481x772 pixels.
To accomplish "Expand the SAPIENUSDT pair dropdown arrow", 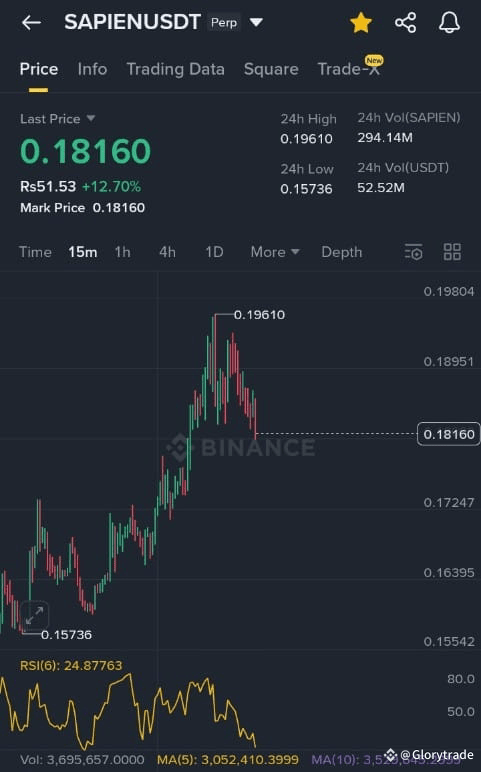I will (257, 23).
